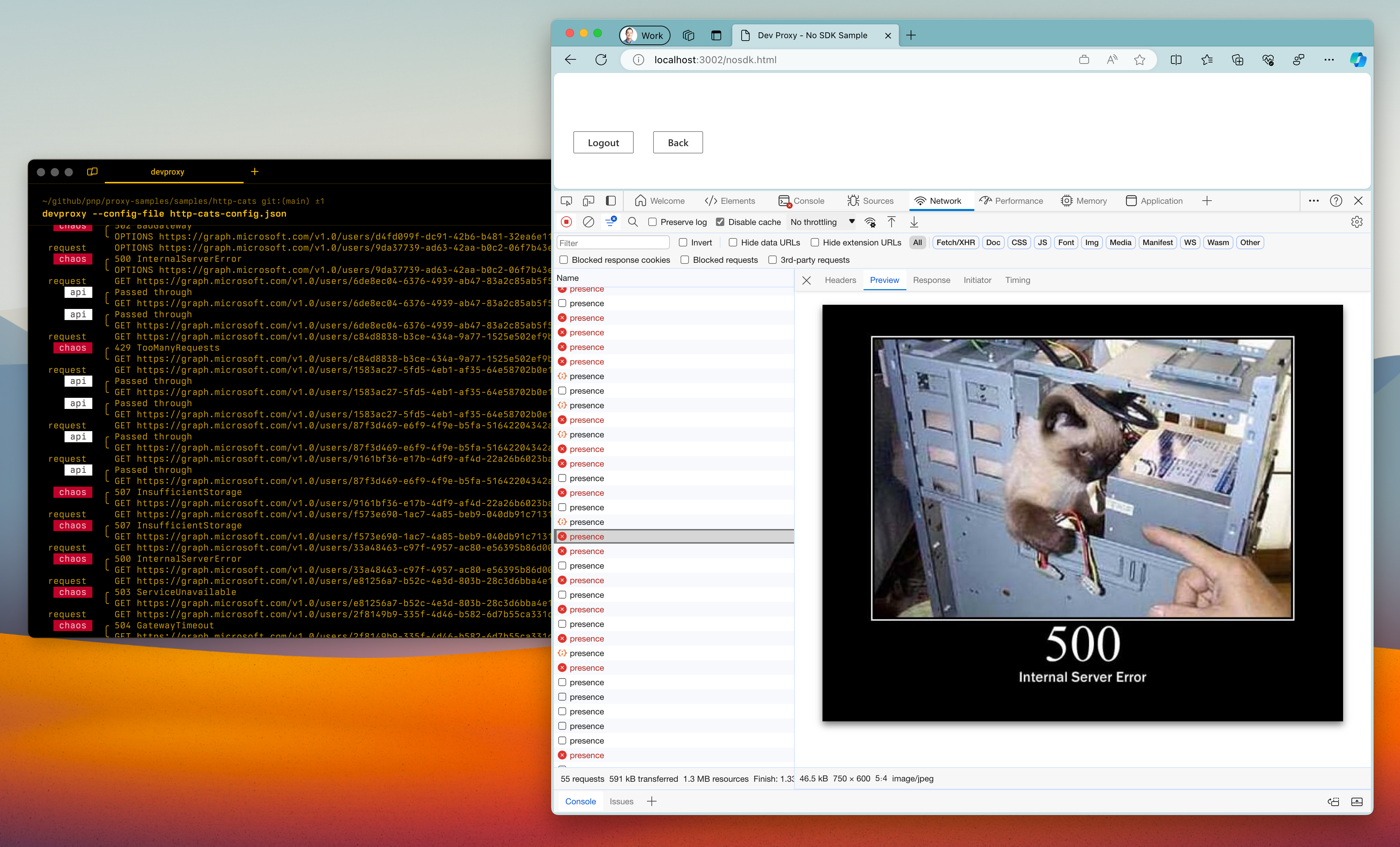
Task: Export the network log as HAR
Action: coord(914,222)
